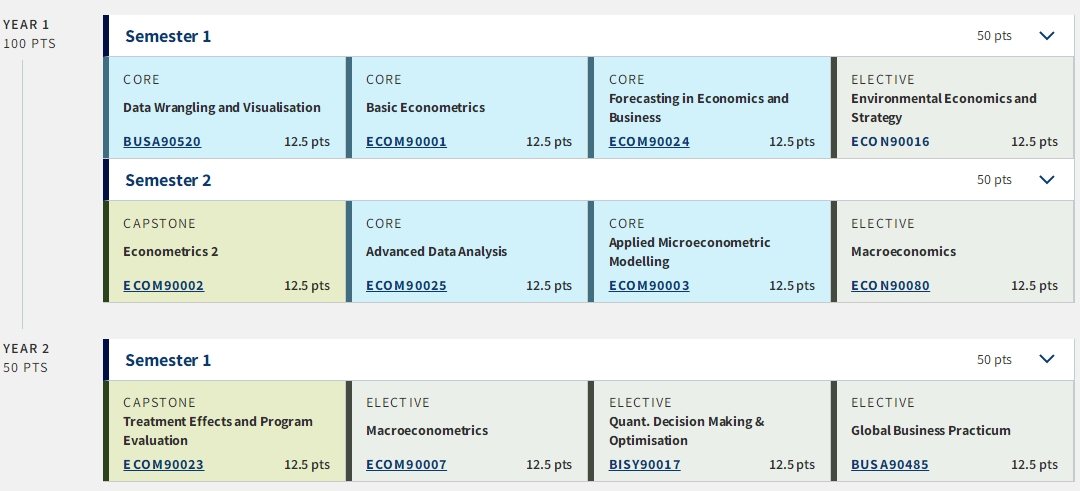The height and width of the screenshot is (491, 1080).
Task: Open the ECON90016 elective code
Action: click(890, 142)
